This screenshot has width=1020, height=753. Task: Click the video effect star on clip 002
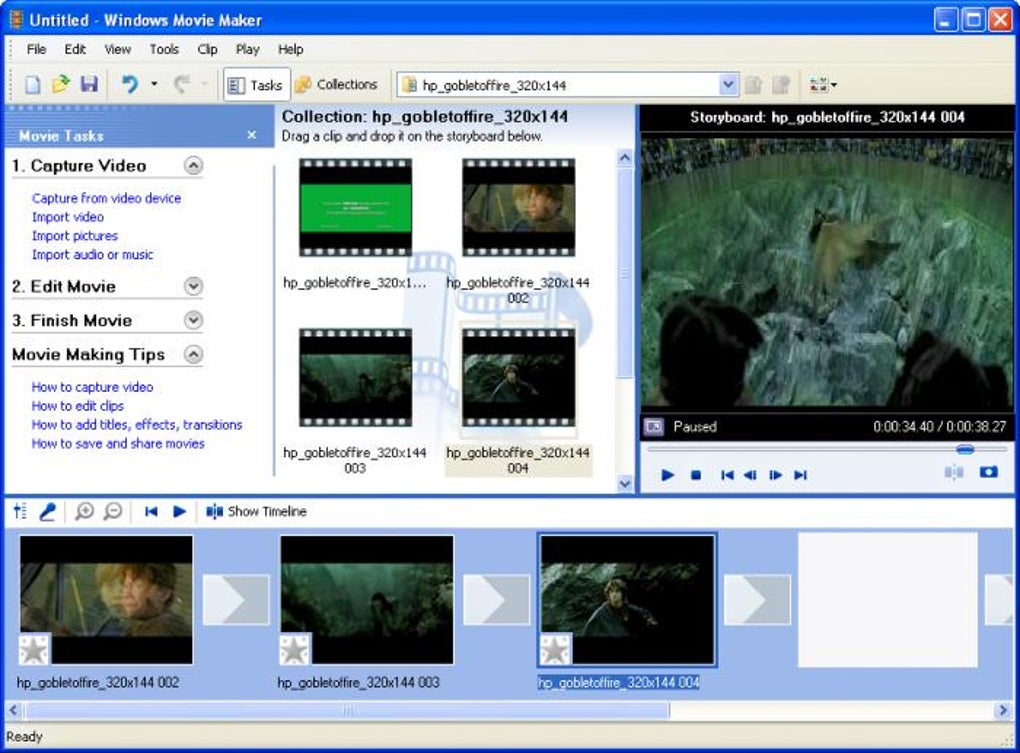tap(34, 650)
